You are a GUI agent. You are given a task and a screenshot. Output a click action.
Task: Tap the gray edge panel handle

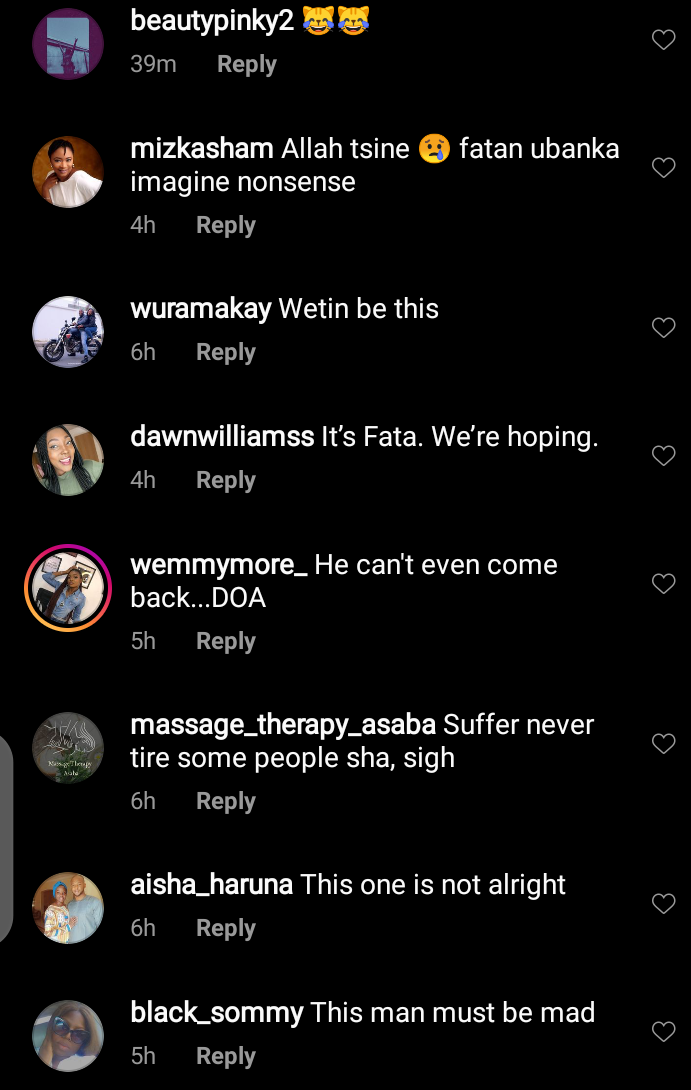[x=6, y=839]
